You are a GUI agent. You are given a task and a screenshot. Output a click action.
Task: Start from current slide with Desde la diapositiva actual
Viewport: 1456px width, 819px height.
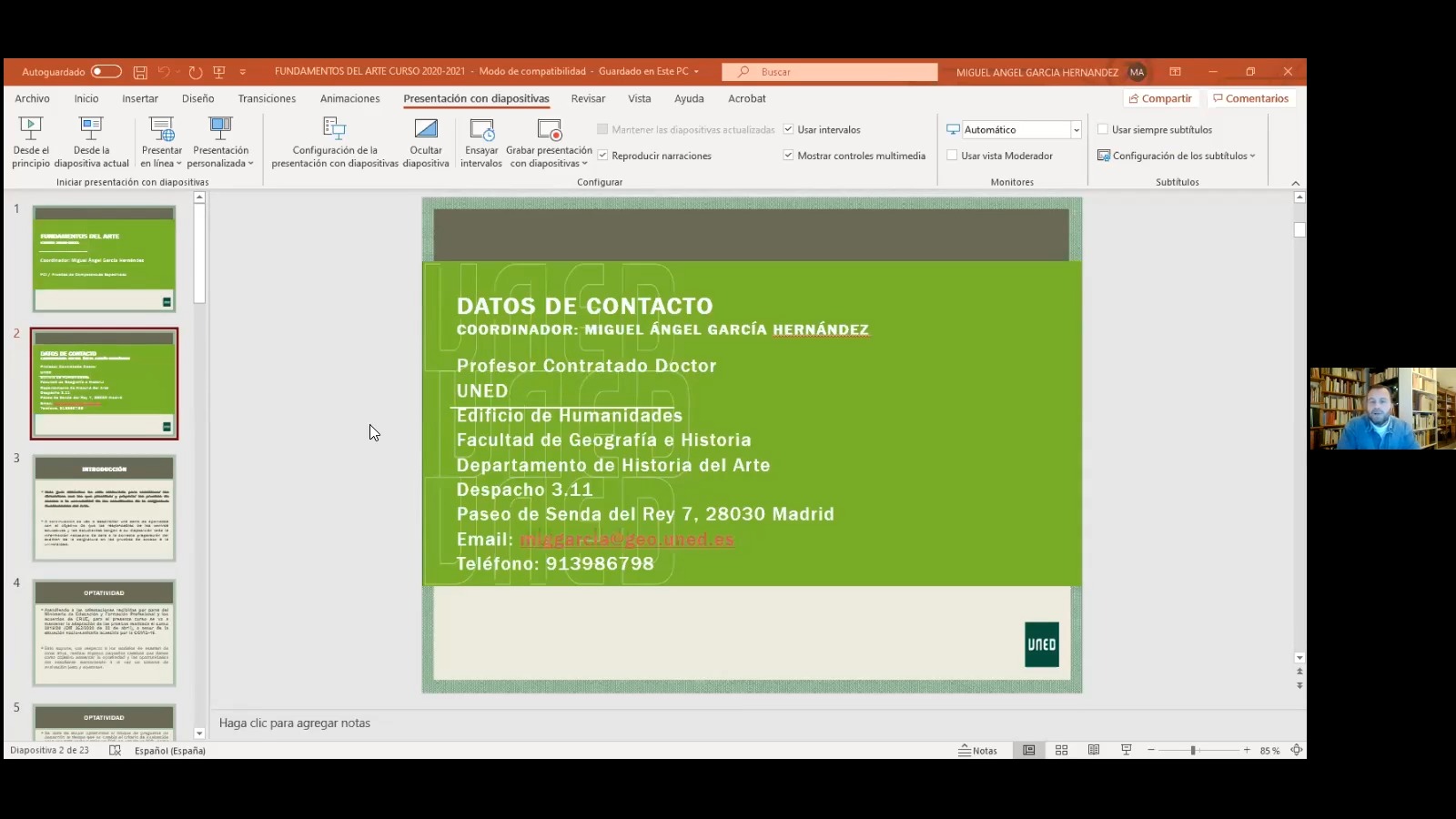[x=91, y=142]
